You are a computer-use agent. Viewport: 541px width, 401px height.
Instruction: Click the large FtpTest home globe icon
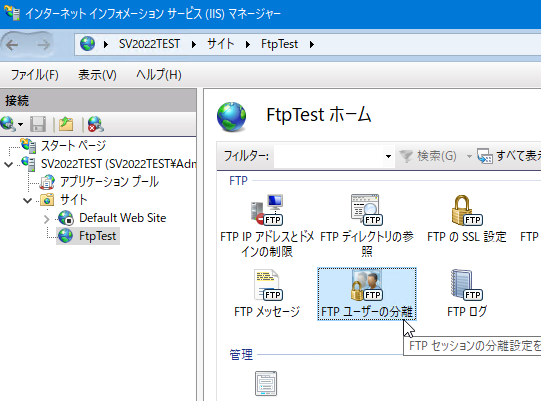tap(232, 117)
